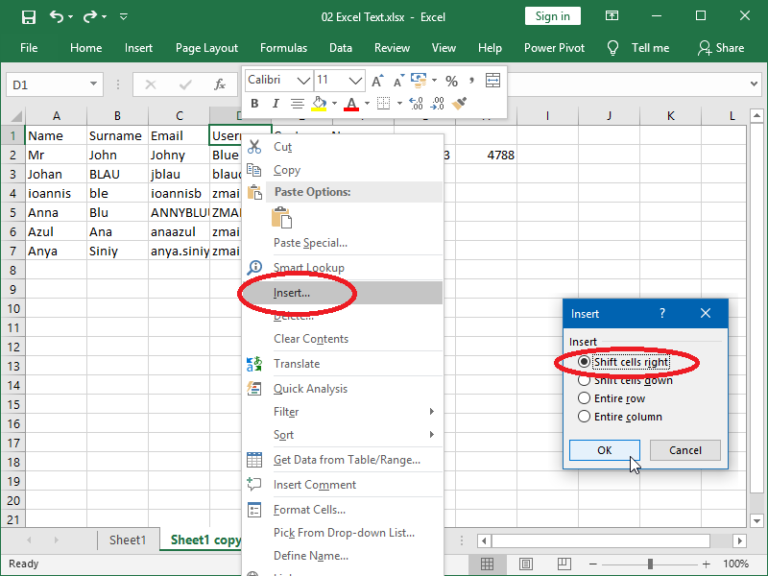Click the Merge and Center icon

coord(493,80)
